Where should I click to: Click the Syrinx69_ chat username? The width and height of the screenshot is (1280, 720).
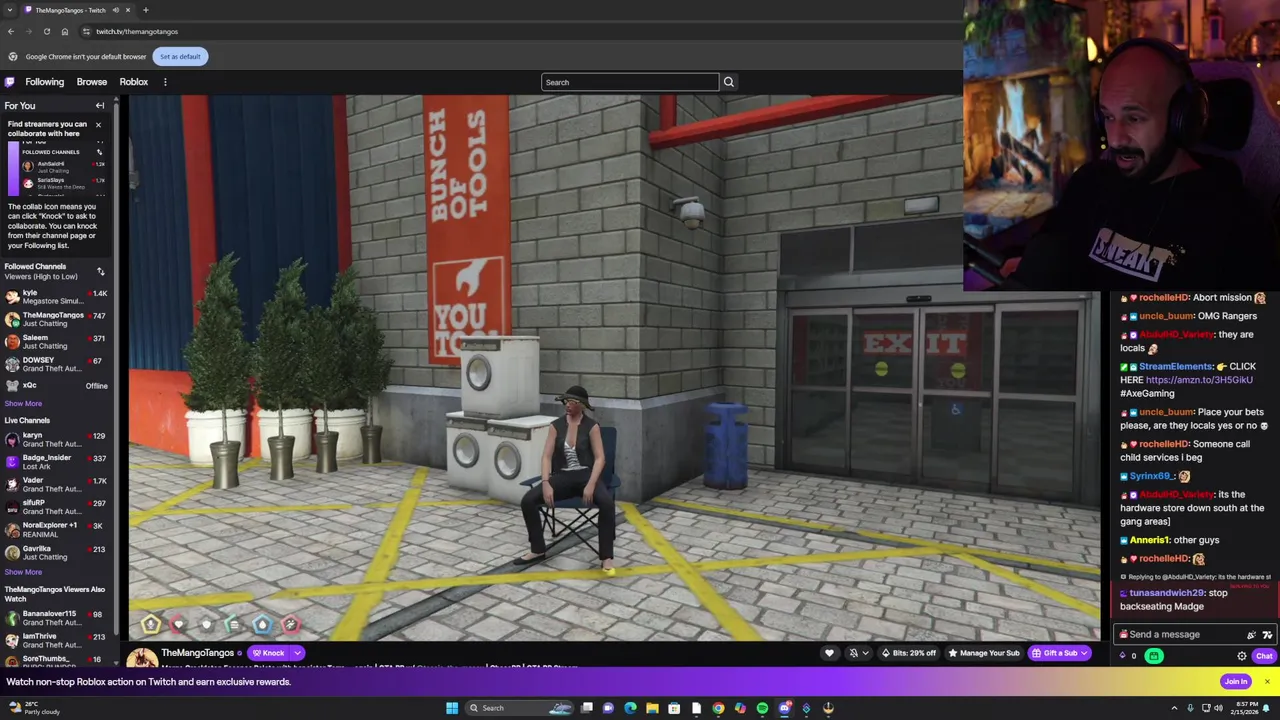(1152, 476)
